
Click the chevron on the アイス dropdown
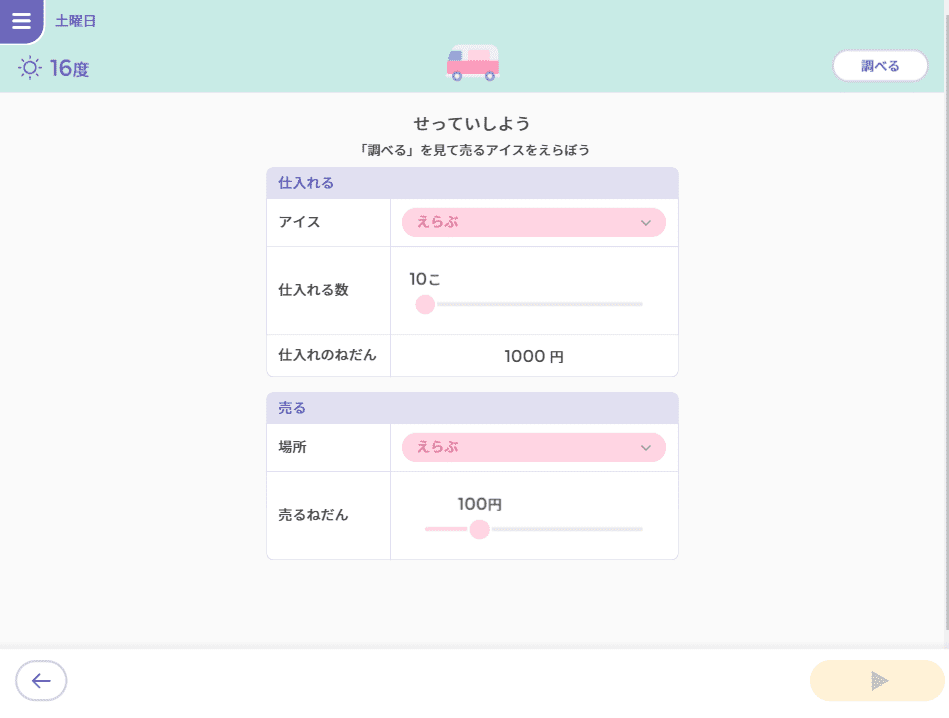[x=646, y=223]
